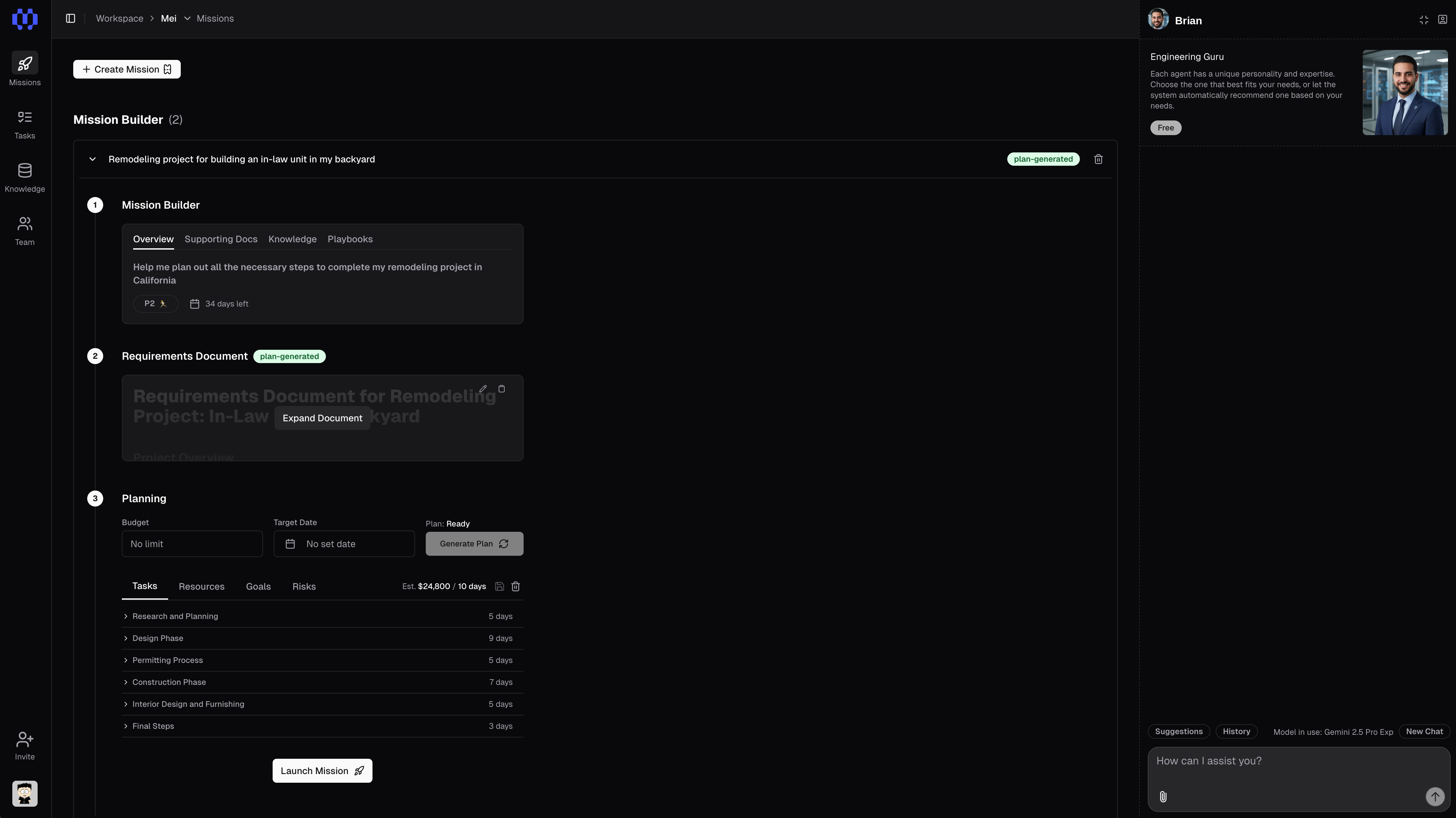
Task: Open the Missions section in sidebar
Action: tap(25, 69)
